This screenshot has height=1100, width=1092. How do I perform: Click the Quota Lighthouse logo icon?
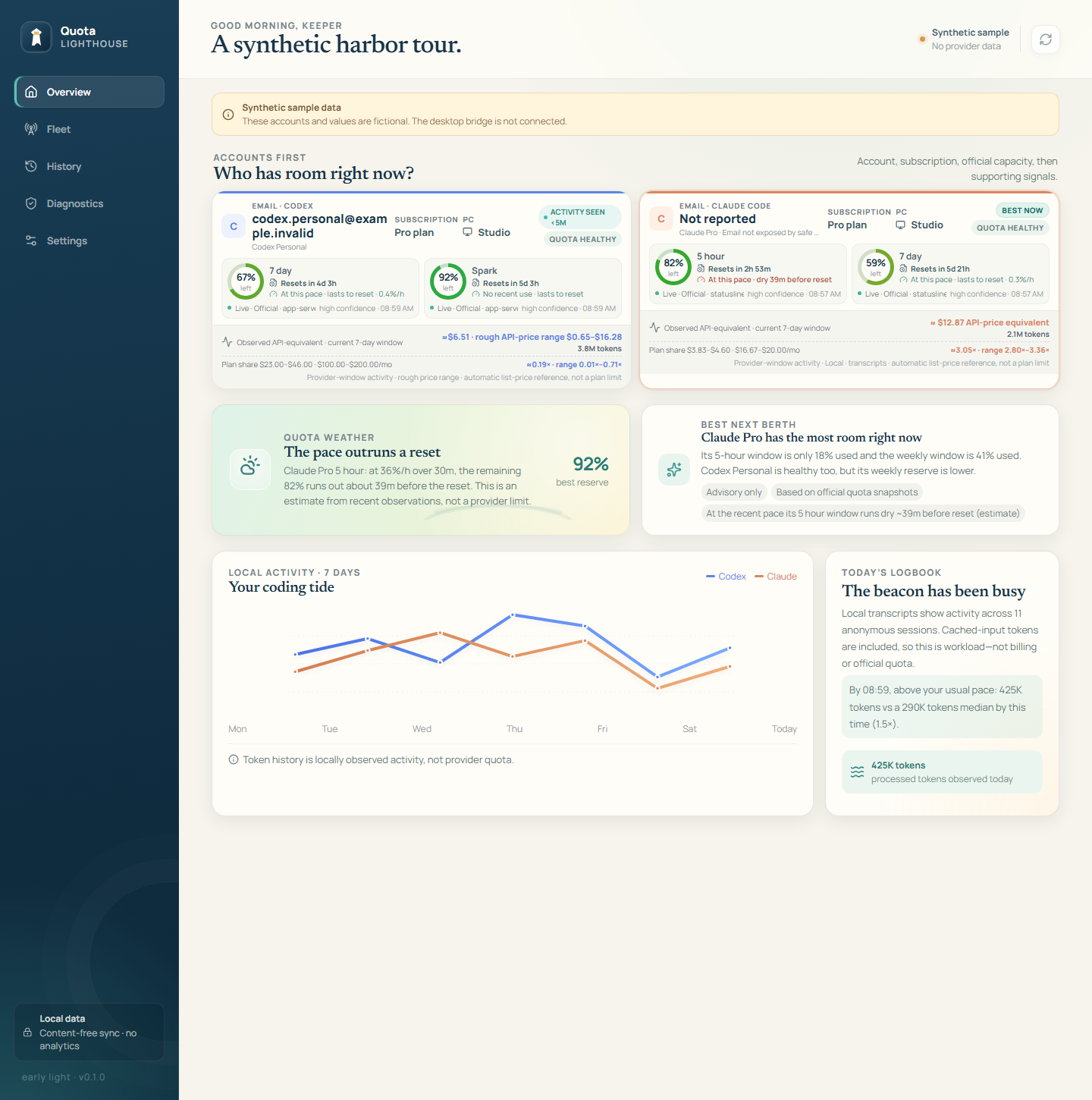pyautogui.click(x=36, y=36)
